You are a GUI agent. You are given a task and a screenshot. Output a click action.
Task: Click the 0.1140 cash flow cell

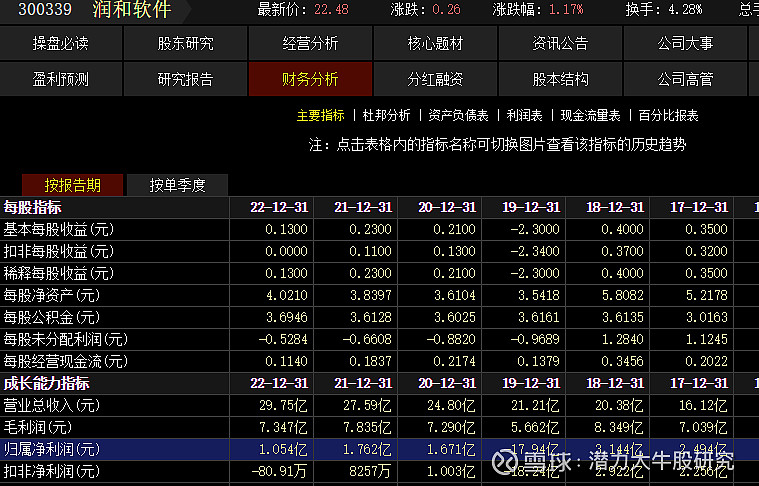(287, 361)
